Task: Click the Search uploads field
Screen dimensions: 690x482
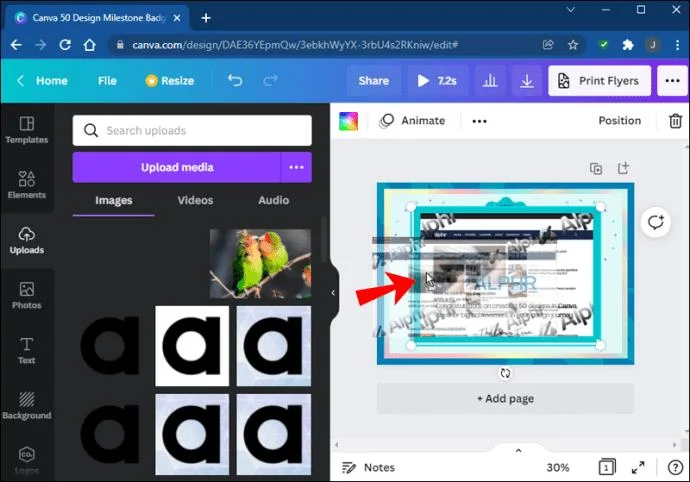Action: [x=192, y=130]
